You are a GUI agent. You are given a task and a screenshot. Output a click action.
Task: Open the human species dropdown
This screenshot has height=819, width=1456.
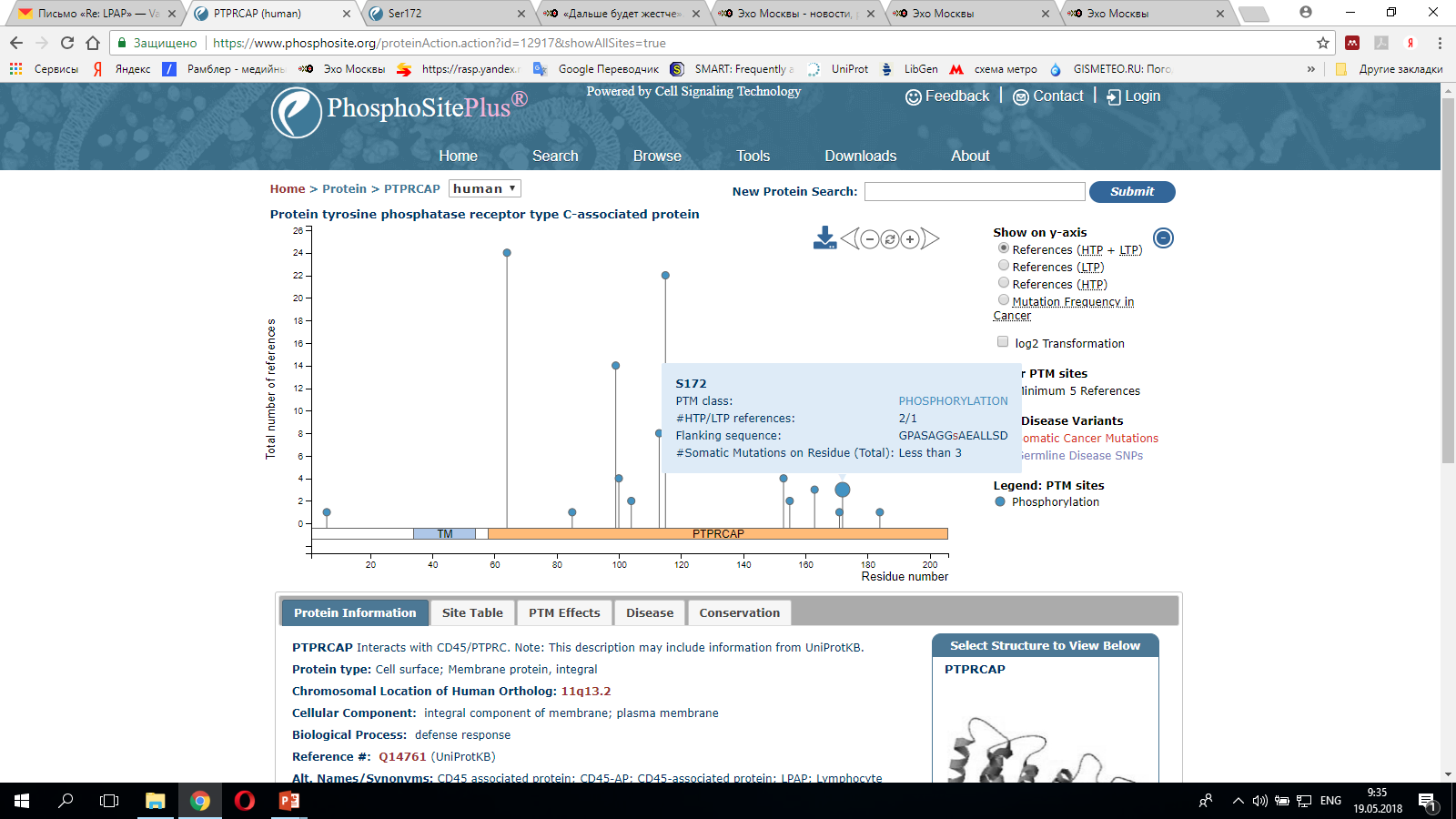pyautogui.click(x=485, y=188)
